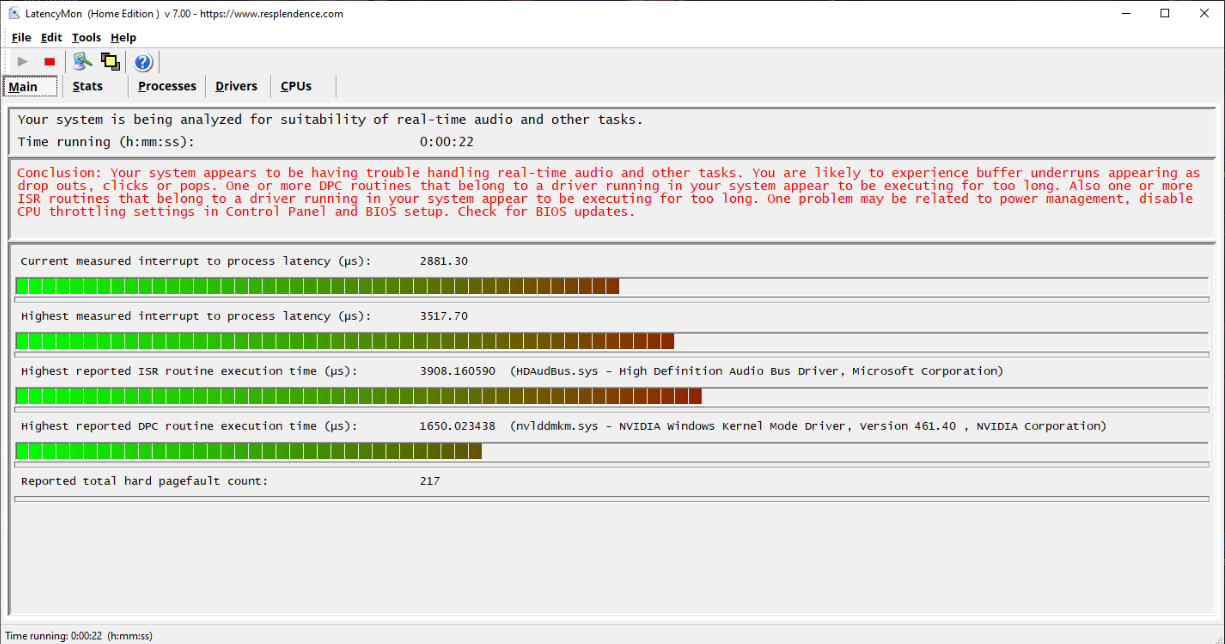This screenshot has height=644, width=1225.
Task: Click 'Highest reported ISR routine execution time' label
Action: [x=189, y=371]
